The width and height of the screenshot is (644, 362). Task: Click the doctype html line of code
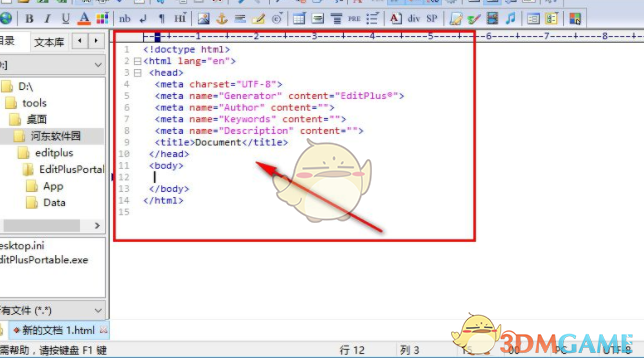coord(186,50)
